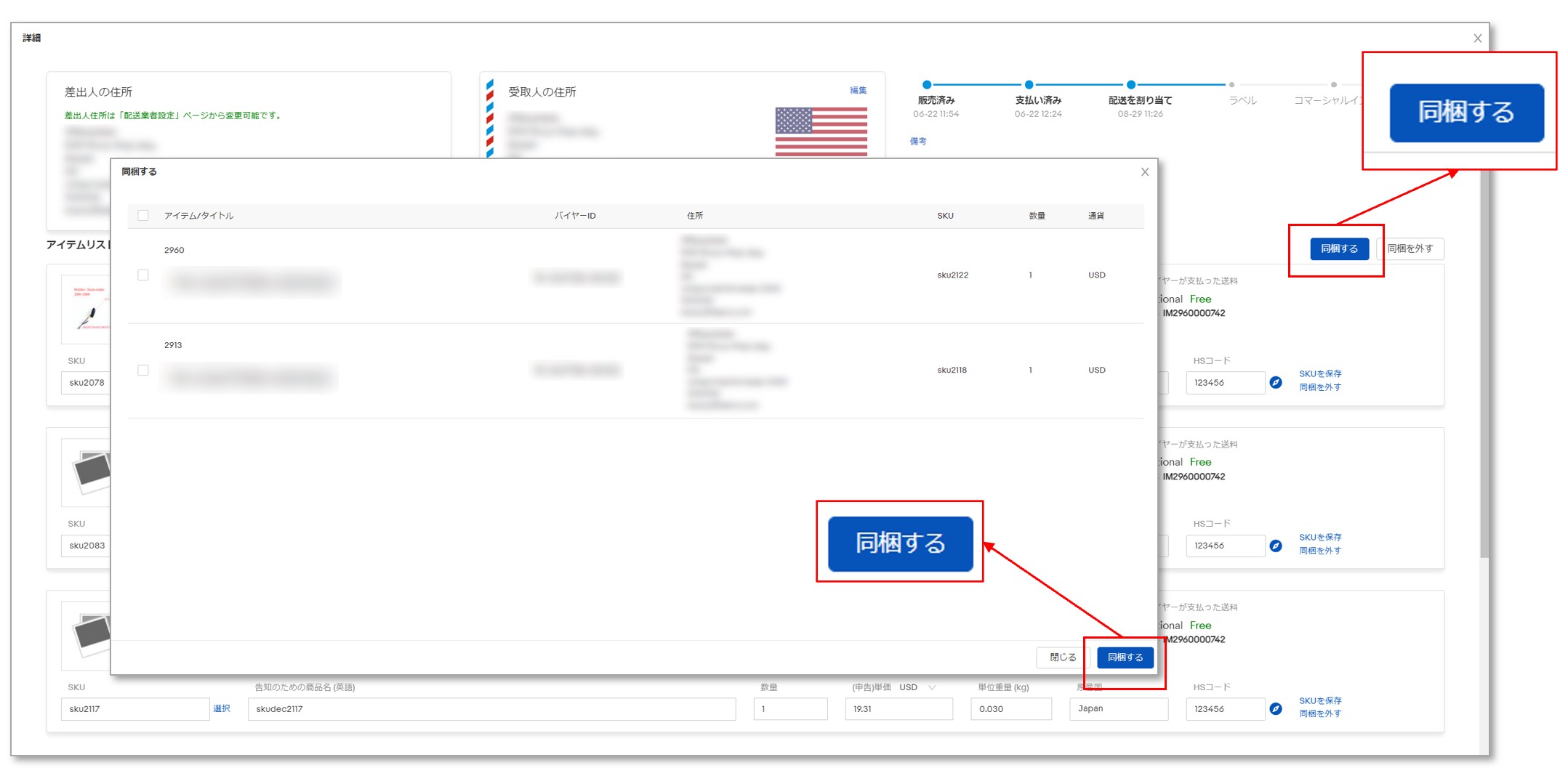Click the 支払い済み progress step dot
The width and height of the screenshot is (1568, 781).
1029,85
